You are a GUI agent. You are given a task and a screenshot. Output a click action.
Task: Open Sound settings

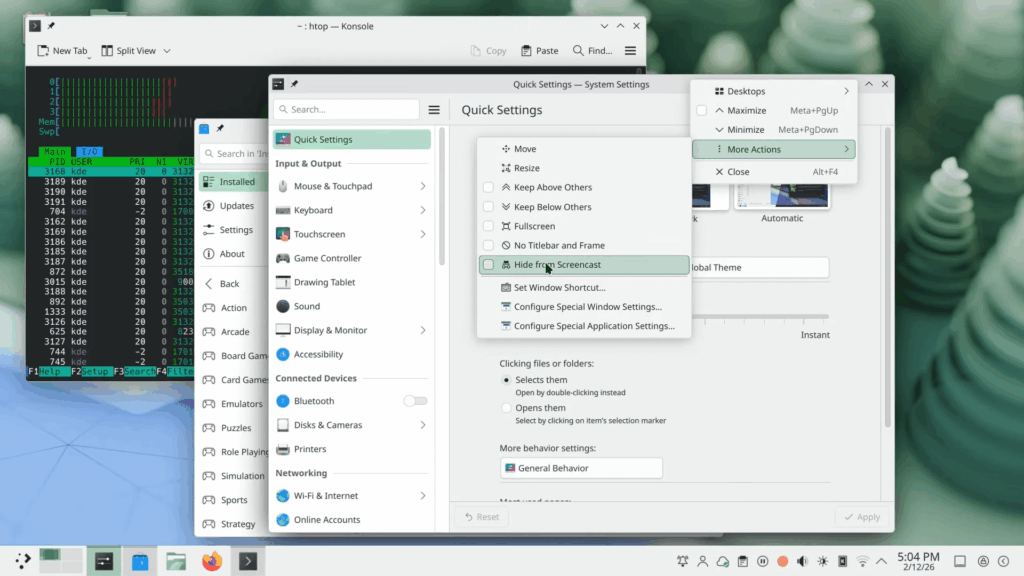click(x=352, y=306)
